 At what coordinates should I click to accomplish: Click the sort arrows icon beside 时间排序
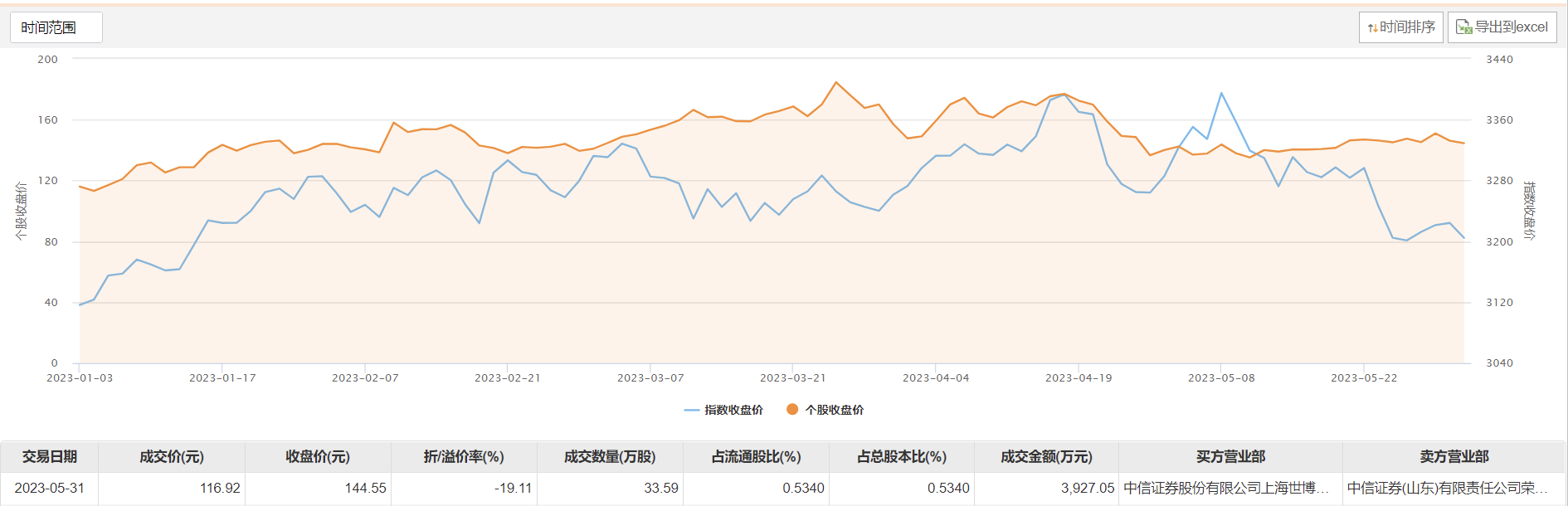click(1372, 28)
